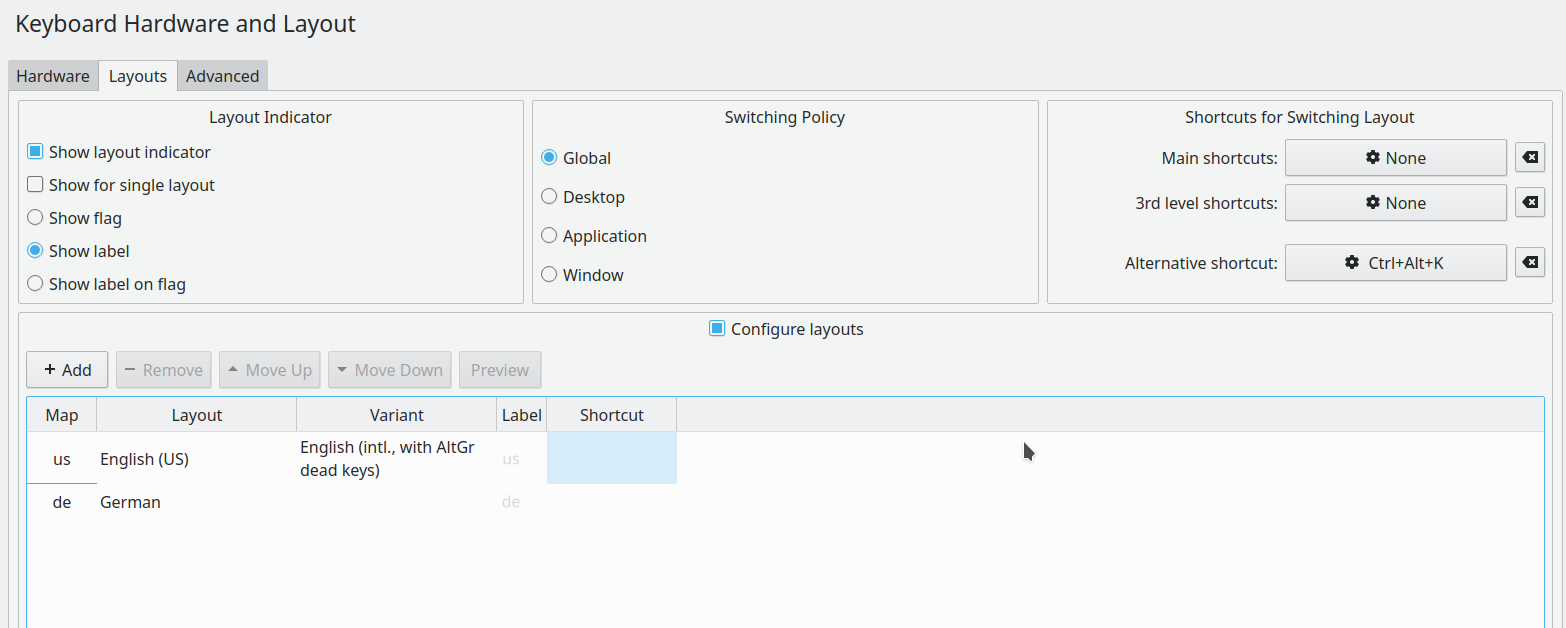Click the Variant column header
The width and height of the screenshot is (1566, 628).
[x=396, y=415]
